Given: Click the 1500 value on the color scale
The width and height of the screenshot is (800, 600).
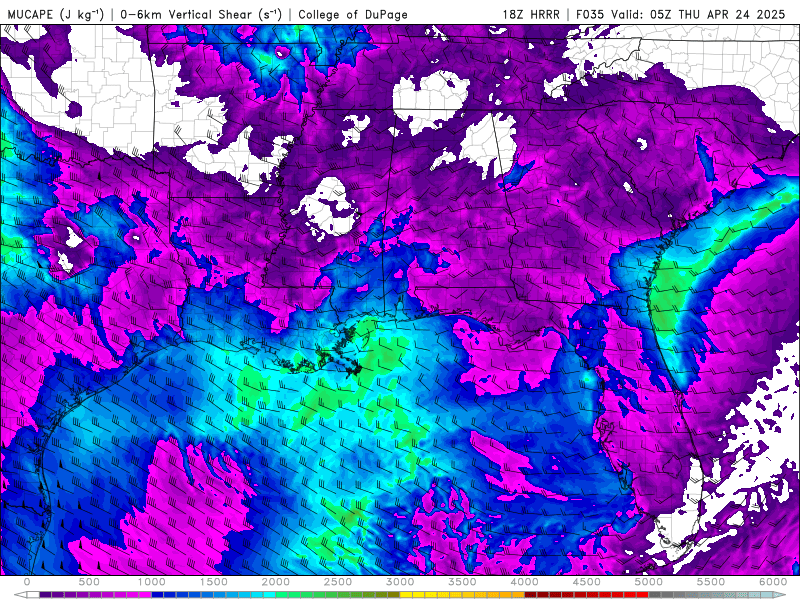Looking at the screenshot, I should click(x=214, y=582).
